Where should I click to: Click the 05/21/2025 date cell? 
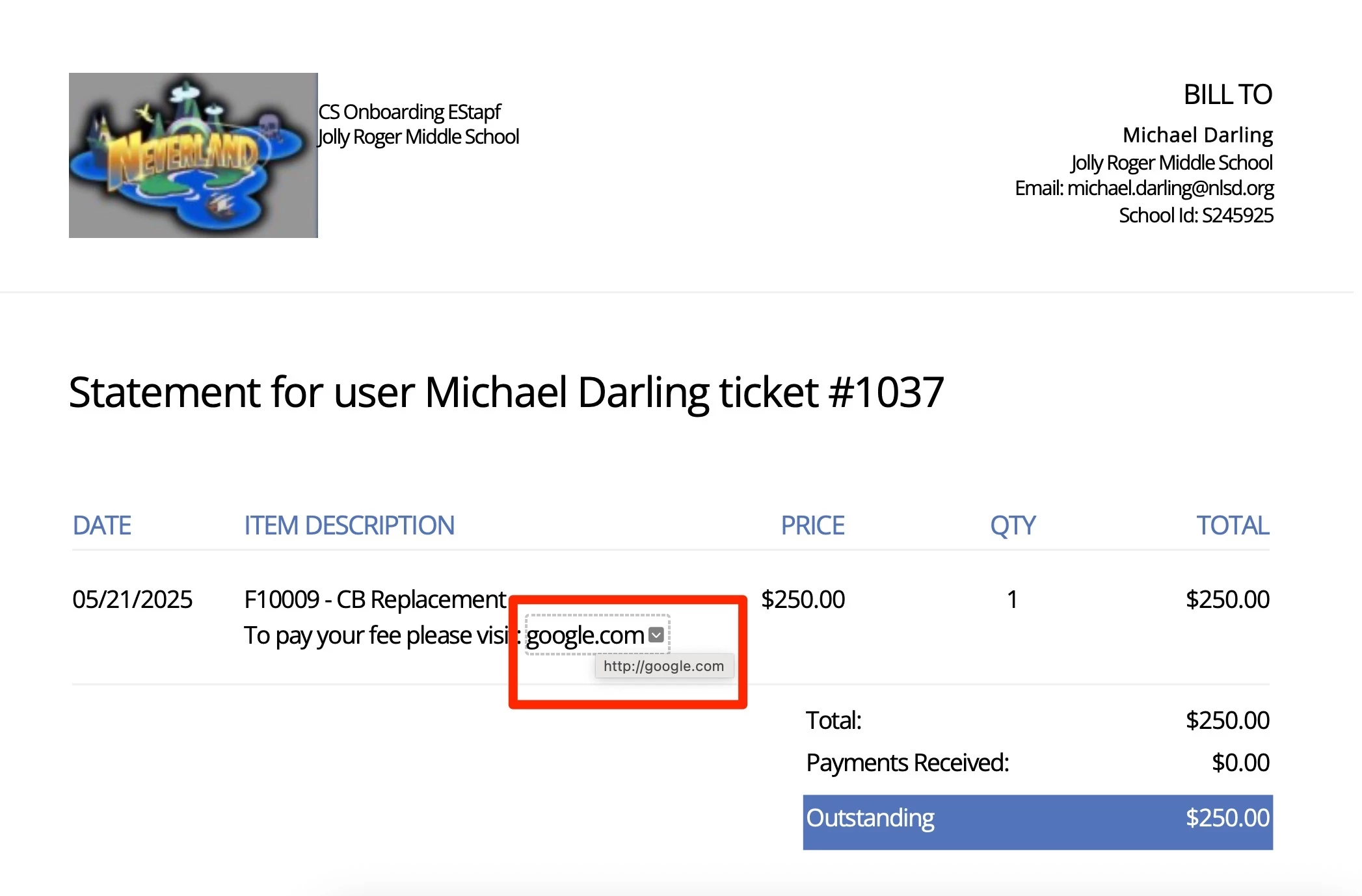pos(132,600)
